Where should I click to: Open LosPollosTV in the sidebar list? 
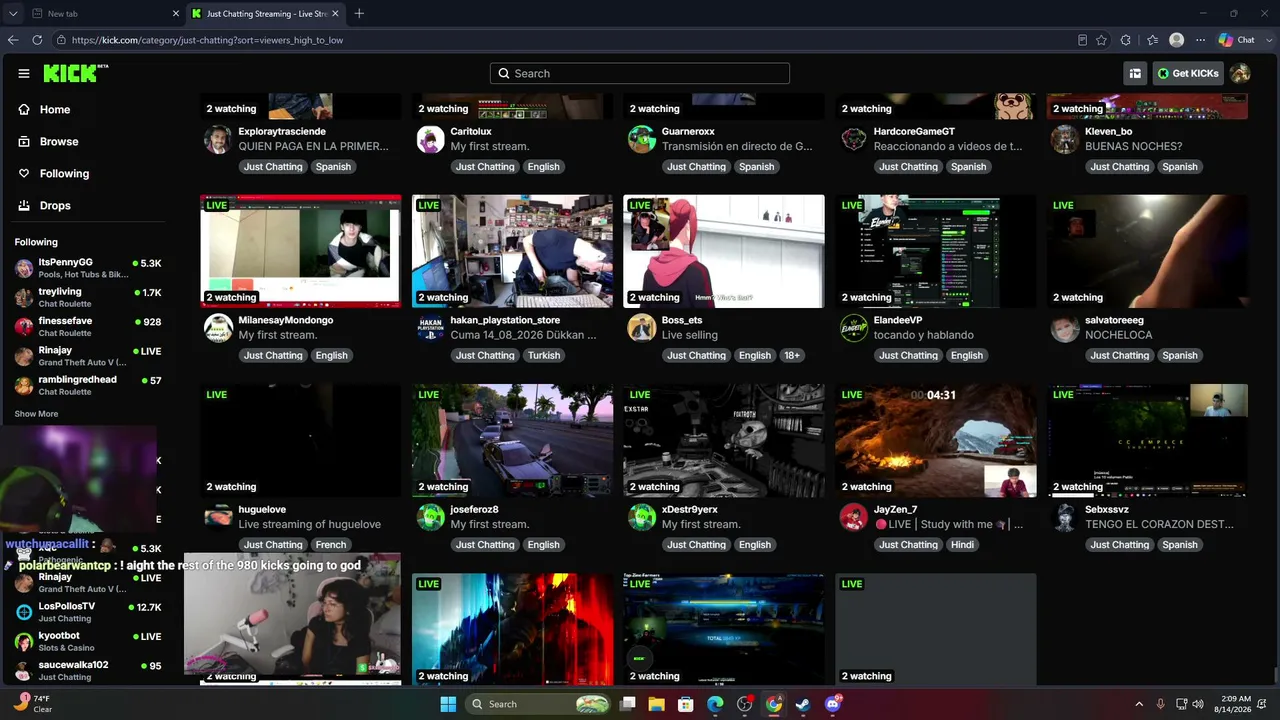point(88,612)
